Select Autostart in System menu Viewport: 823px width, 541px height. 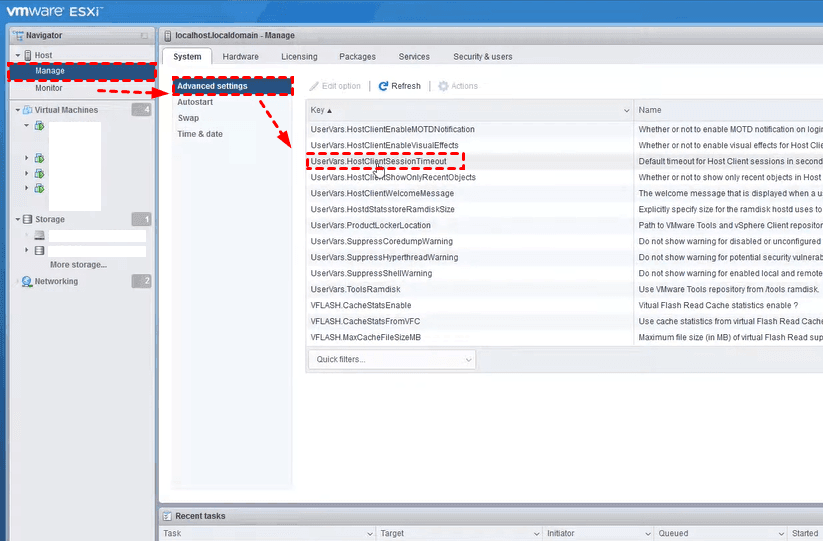point(232,102)
